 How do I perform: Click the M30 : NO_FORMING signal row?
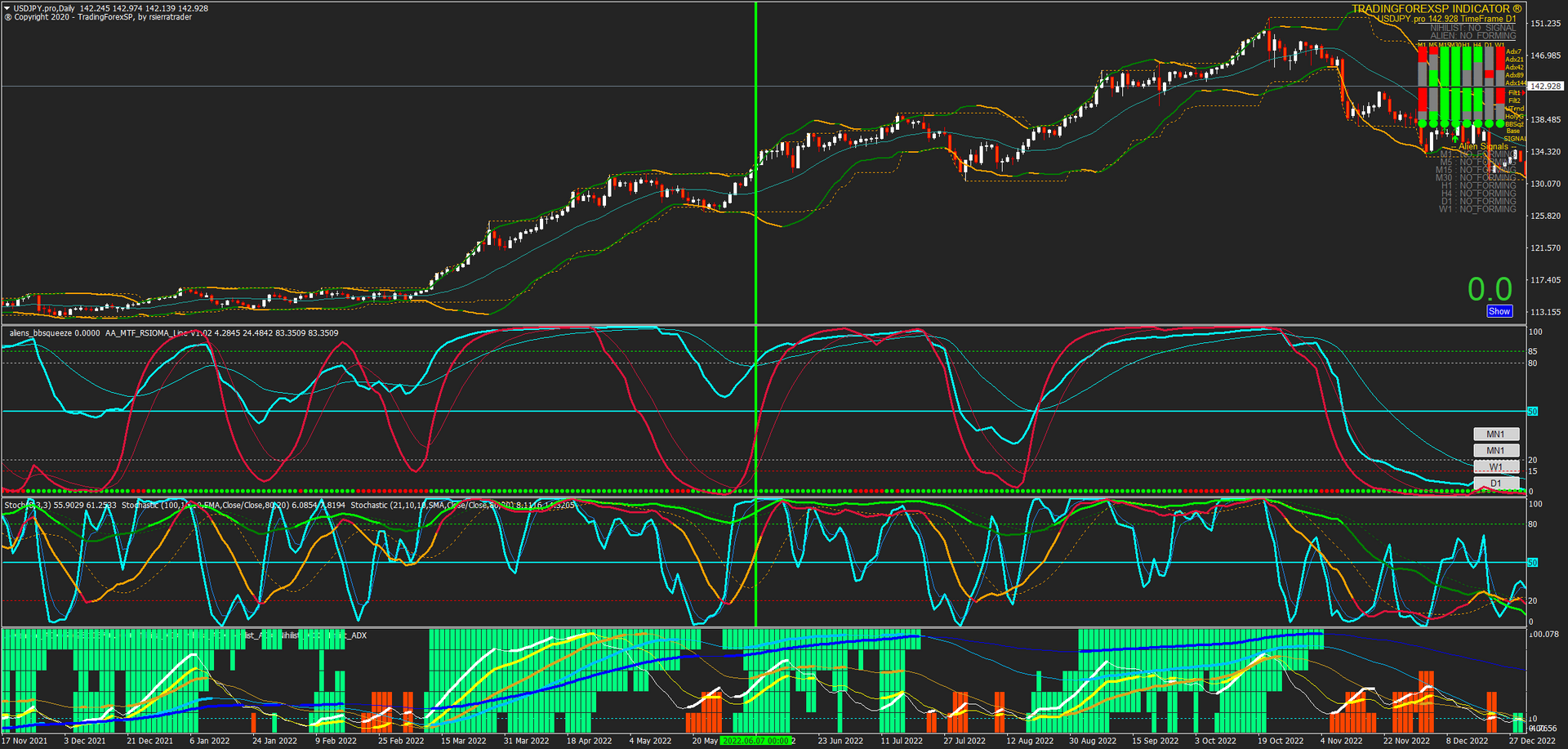[x=1476, y=178]
